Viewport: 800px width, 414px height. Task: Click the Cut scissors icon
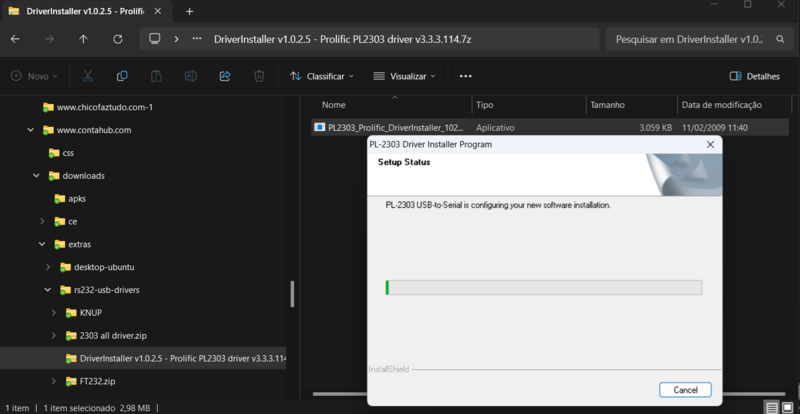pos(88,76)
